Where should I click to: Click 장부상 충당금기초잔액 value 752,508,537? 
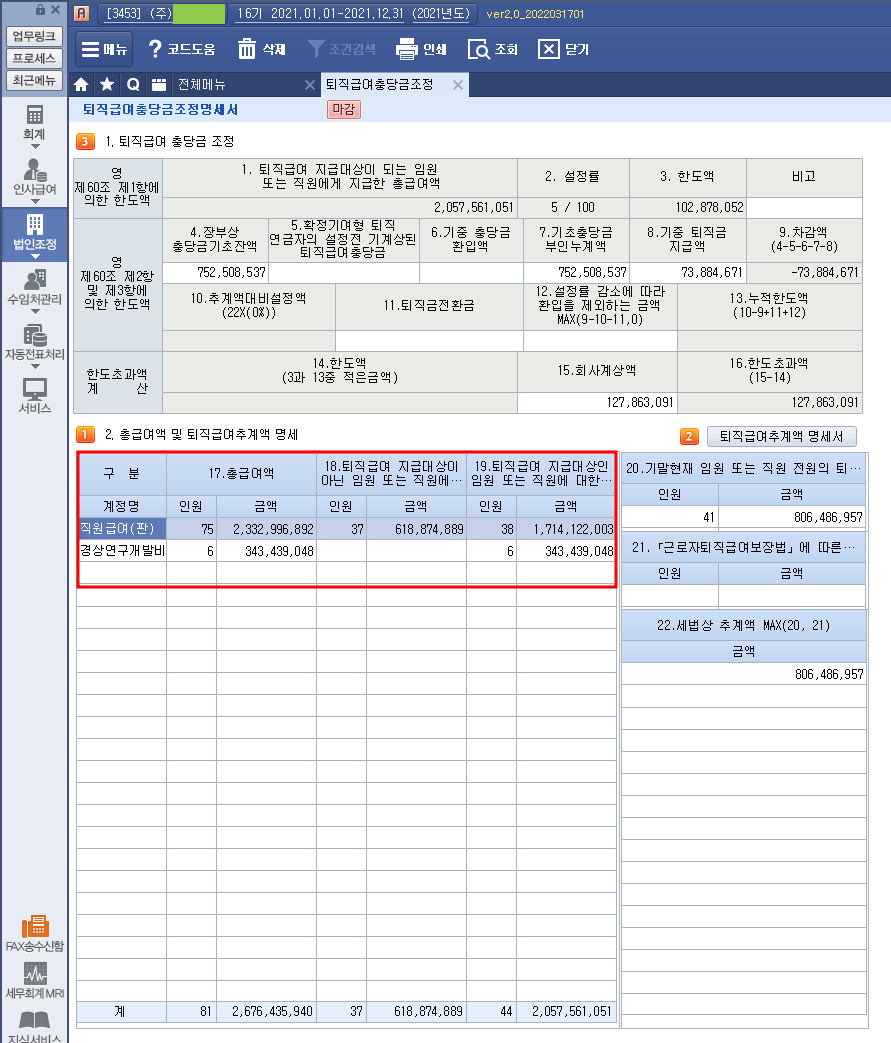click(216, 273)
